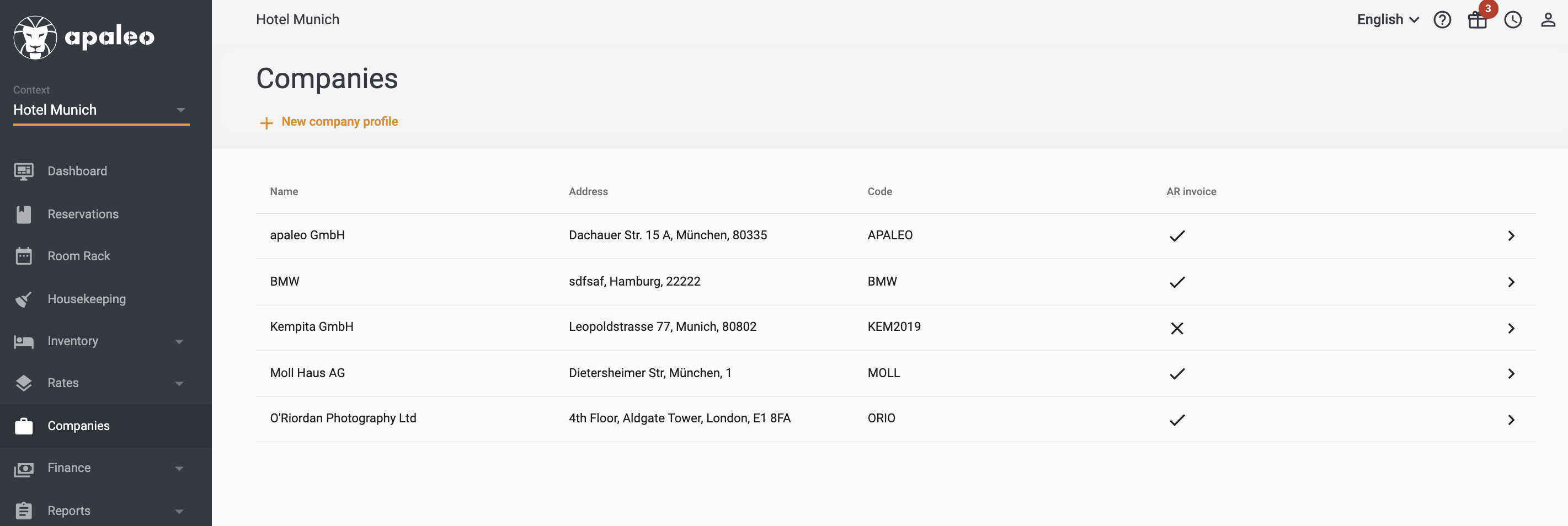Viewport: 1568px width, 526px height.
Task: Click the apaleo lion logo
Action: pos(35,37)
